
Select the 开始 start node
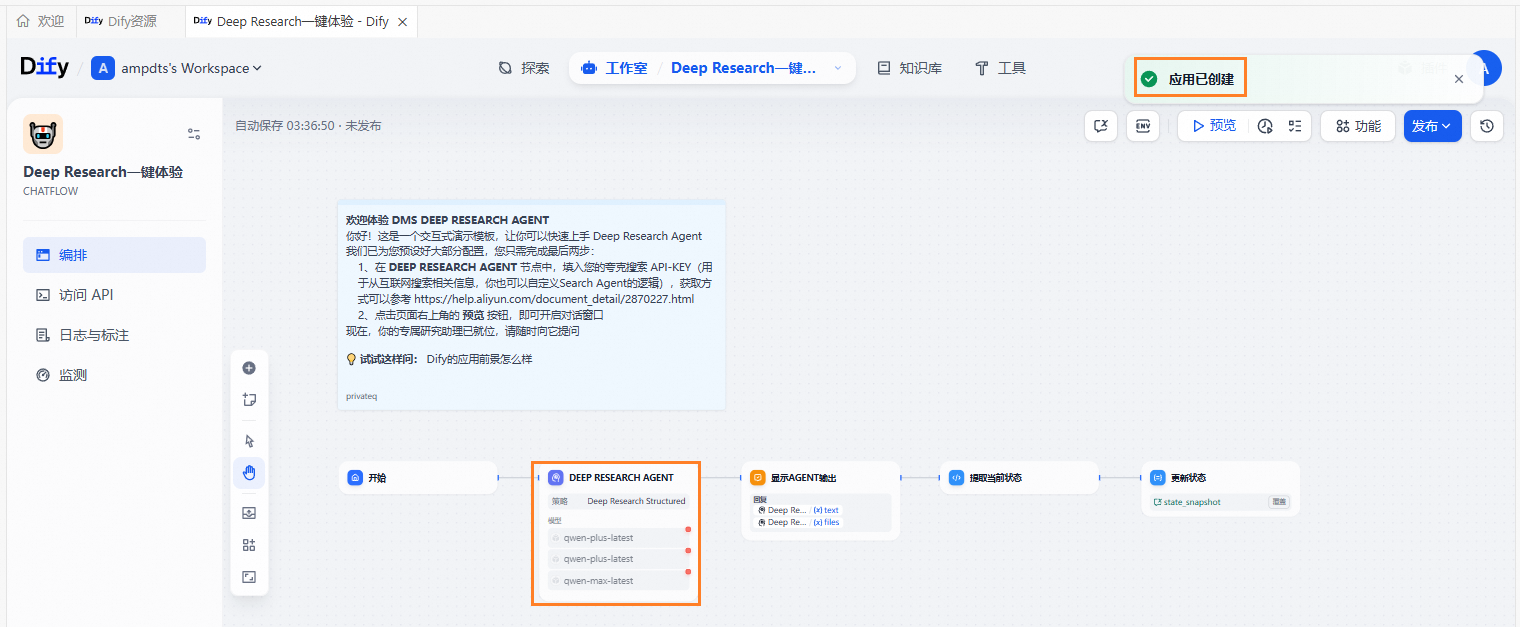point(418,478)
